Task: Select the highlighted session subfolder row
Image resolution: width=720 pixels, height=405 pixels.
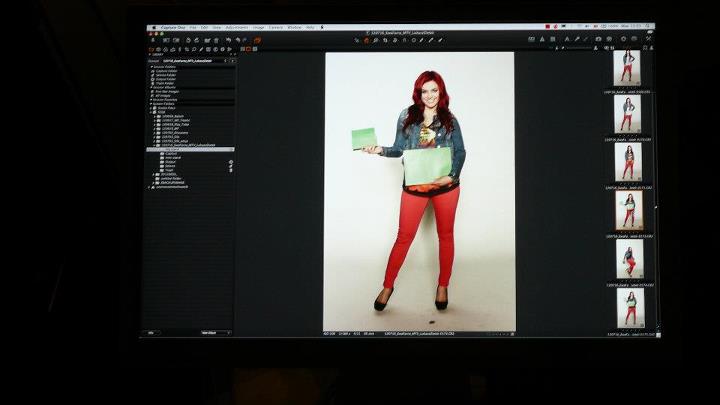Action: (190, 149)
